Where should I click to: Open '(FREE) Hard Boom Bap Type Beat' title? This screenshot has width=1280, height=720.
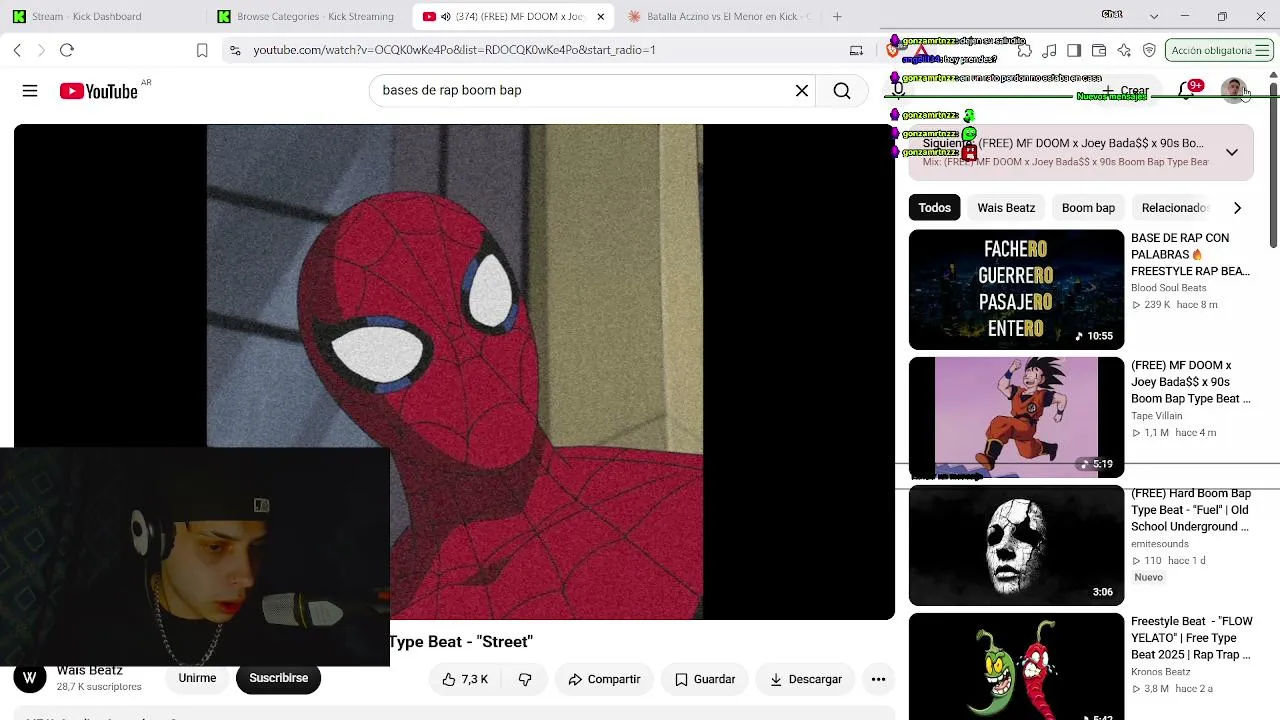(x=1191, y=510)
